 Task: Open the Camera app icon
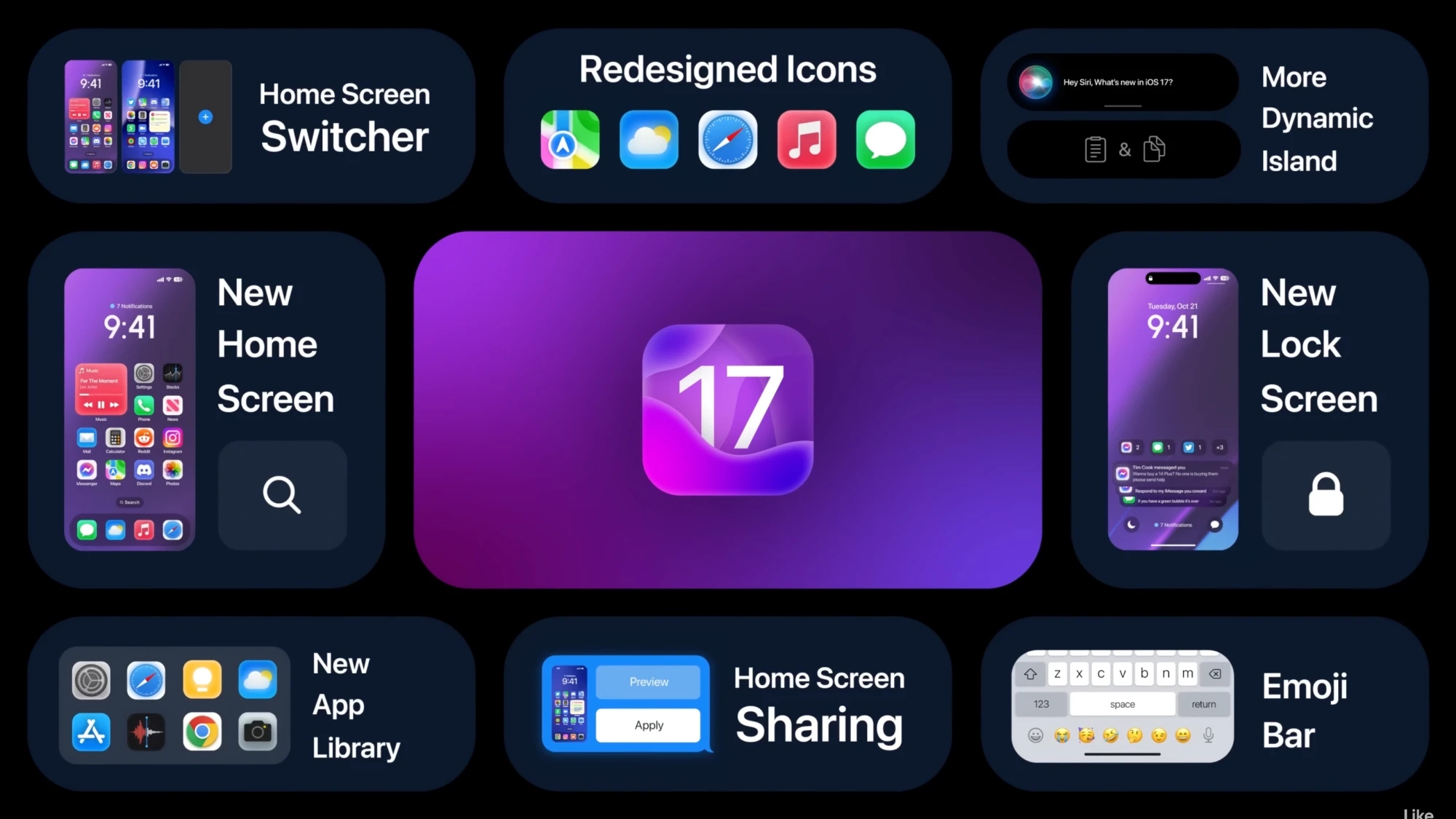pos(257,732)
